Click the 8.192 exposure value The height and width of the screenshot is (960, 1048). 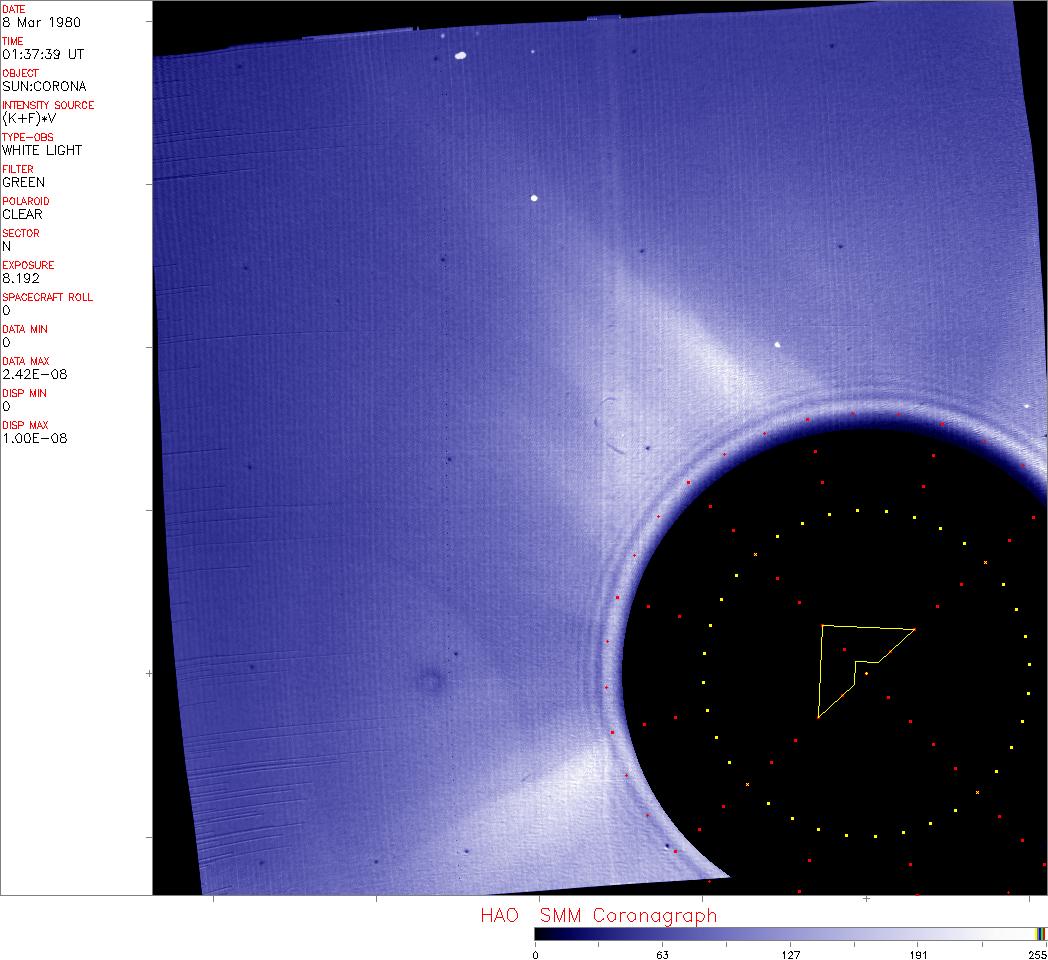[x=21, y=278]
